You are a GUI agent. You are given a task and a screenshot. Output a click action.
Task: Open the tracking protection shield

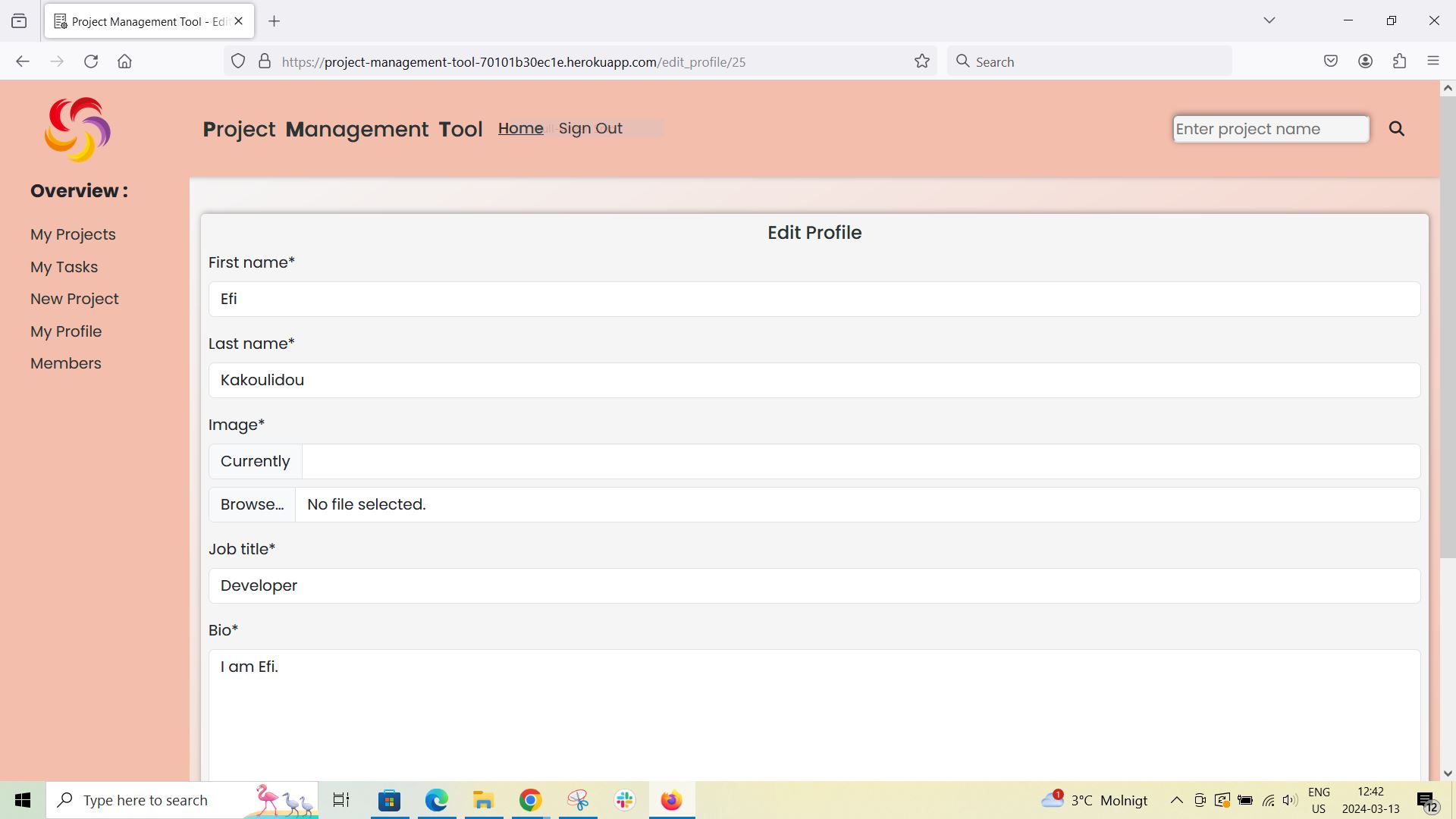pos(238,61)
